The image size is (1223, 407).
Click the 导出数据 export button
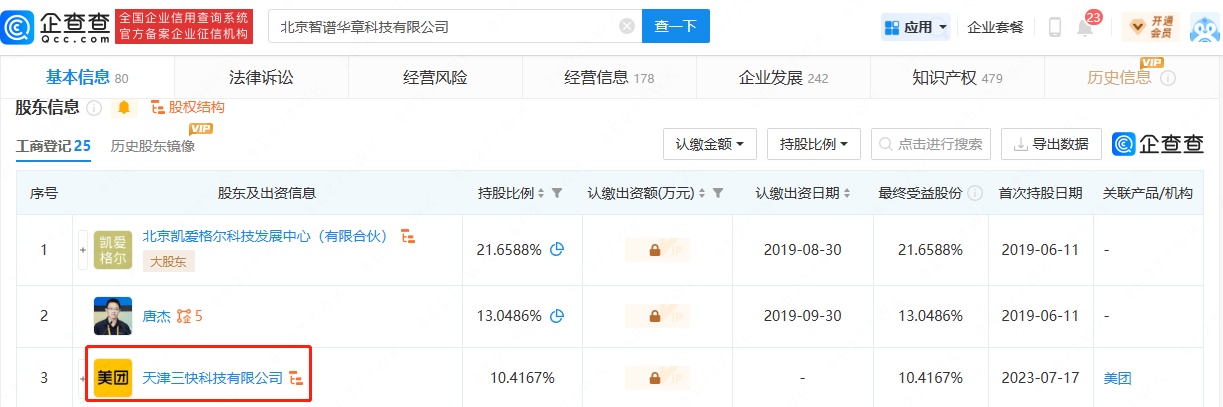point(1051,144)
